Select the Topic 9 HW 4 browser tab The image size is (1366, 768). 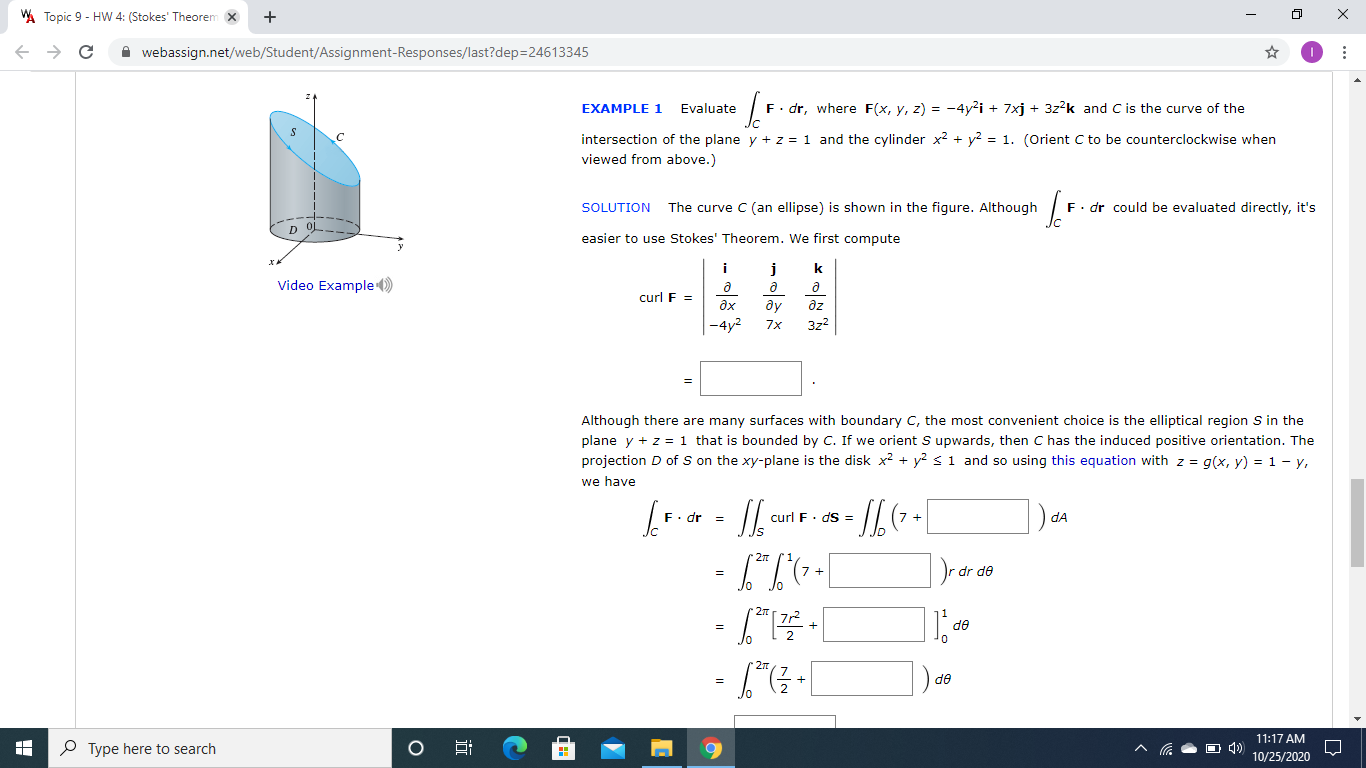coord(120,16)
